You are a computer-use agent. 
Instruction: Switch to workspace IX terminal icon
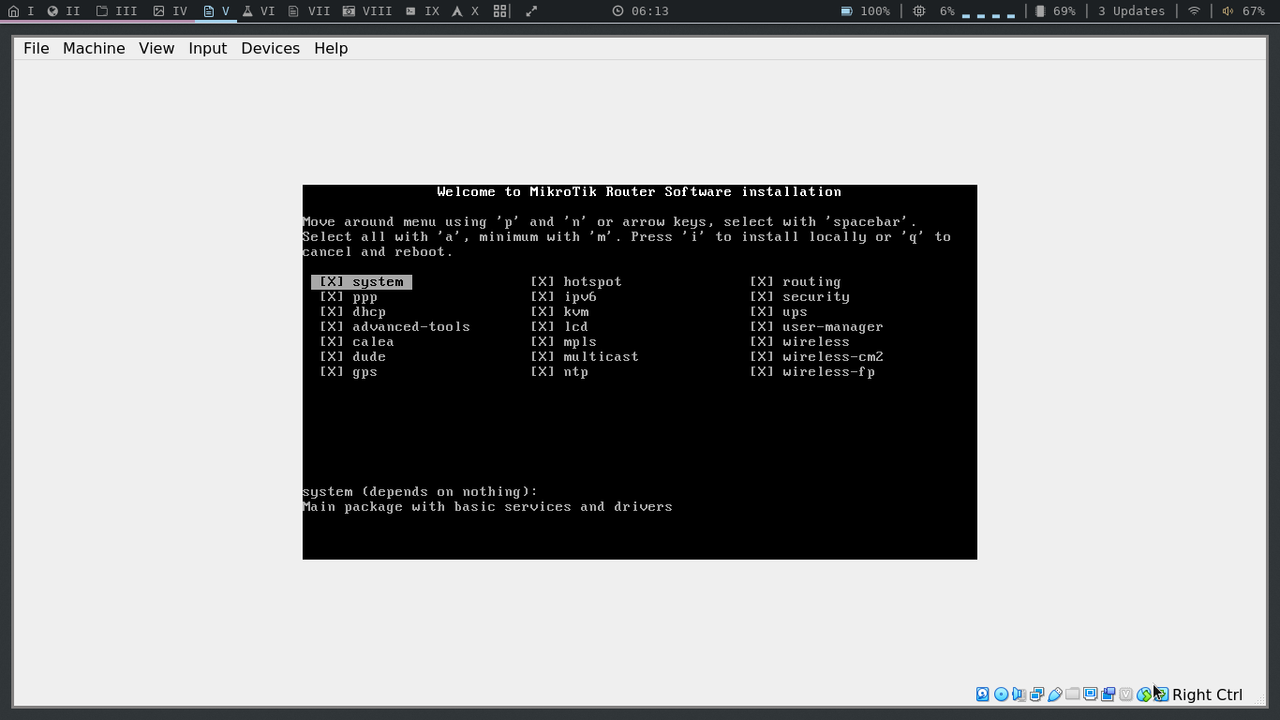point(412,11)
